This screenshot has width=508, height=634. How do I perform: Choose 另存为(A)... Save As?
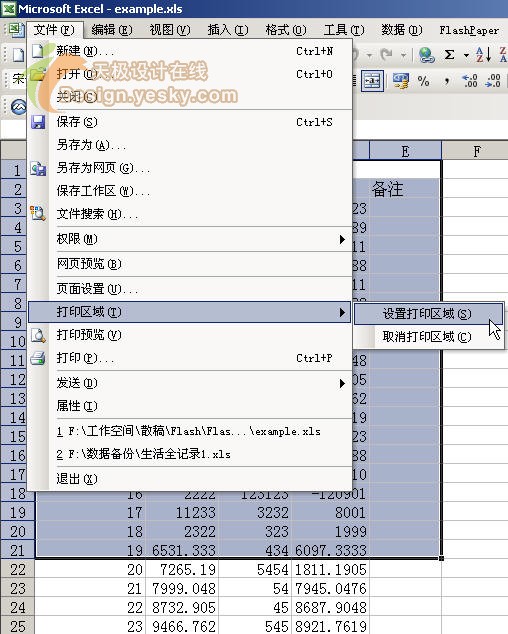(x=190, y=145)
